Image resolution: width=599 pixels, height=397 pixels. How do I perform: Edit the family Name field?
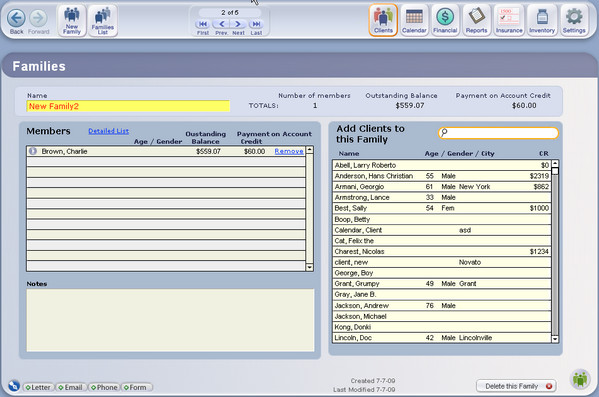pyautogui.click(x=128, y=106)
